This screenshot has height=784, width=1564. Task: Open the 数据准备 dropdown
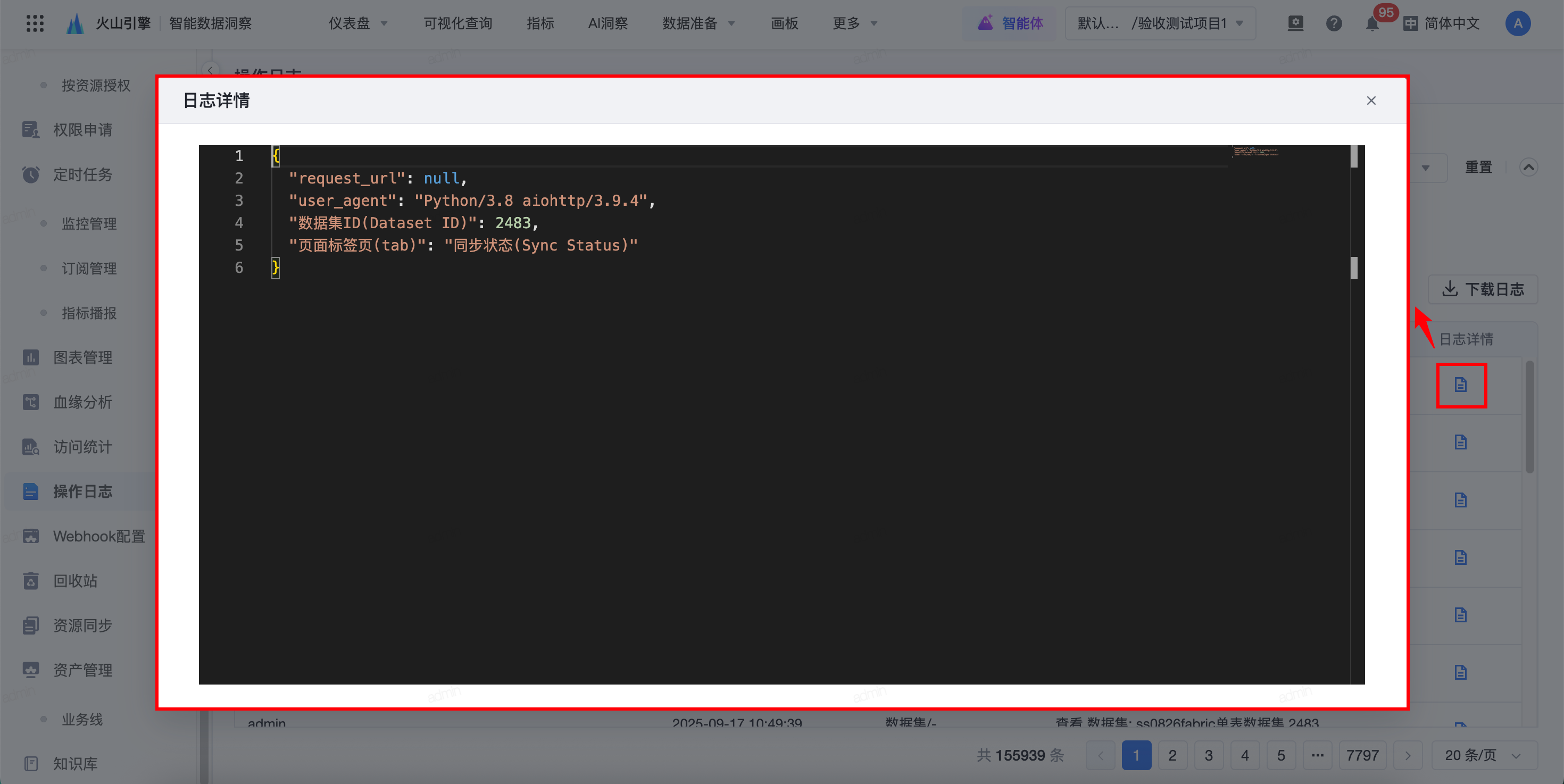coord(698,23)
